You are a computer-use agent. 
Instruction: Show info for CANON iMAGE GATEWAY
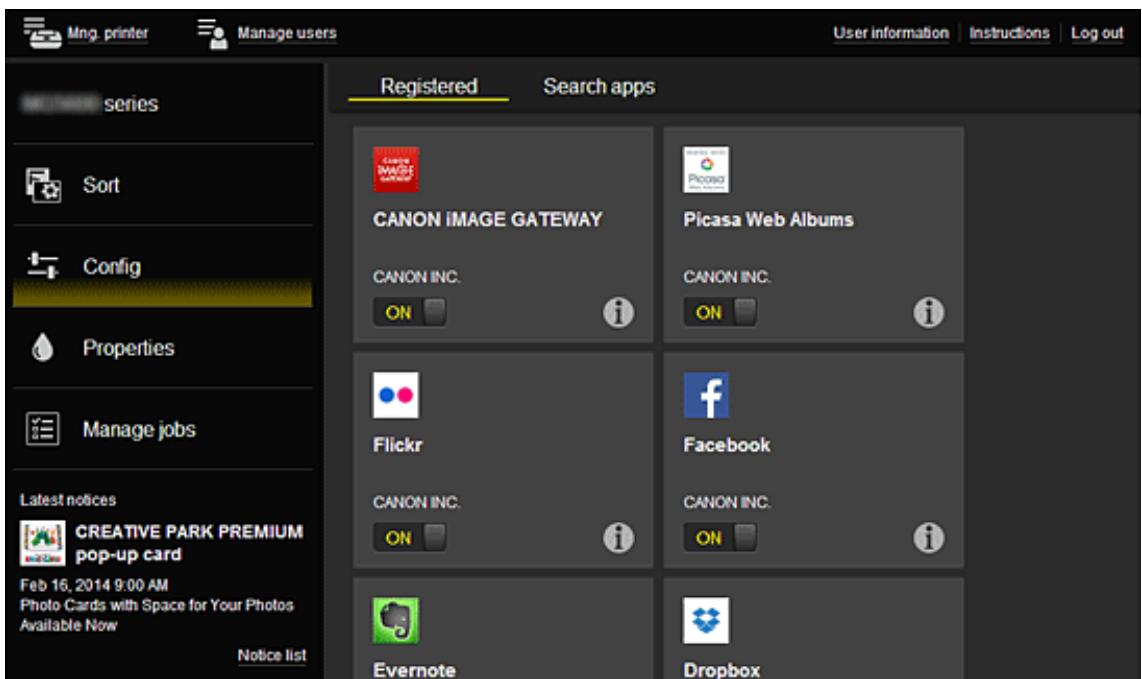pyautogui.click(x=618, y=313)
